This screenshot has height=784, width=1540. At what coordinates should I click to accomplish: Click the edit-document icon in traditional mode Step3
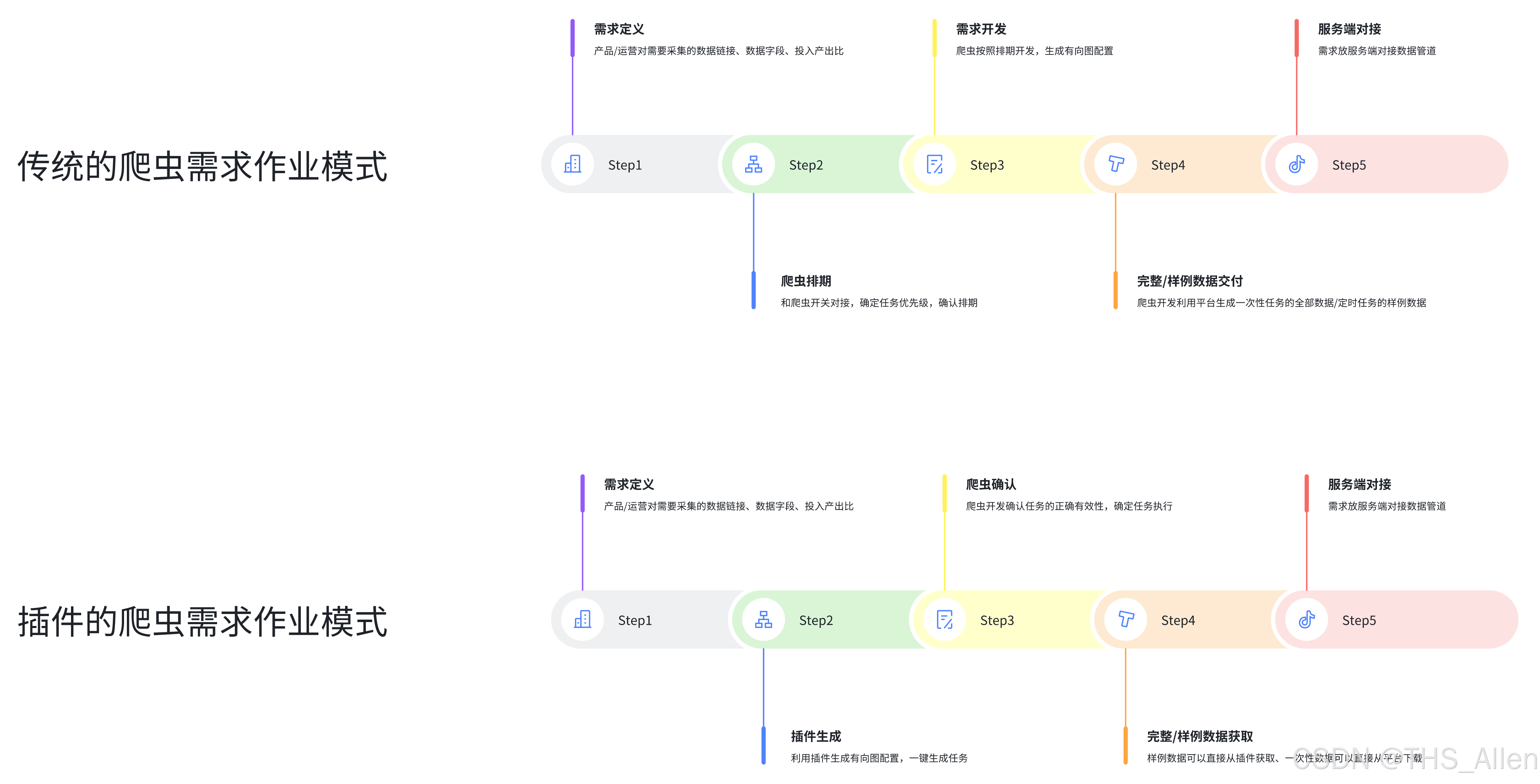[934, 164]
